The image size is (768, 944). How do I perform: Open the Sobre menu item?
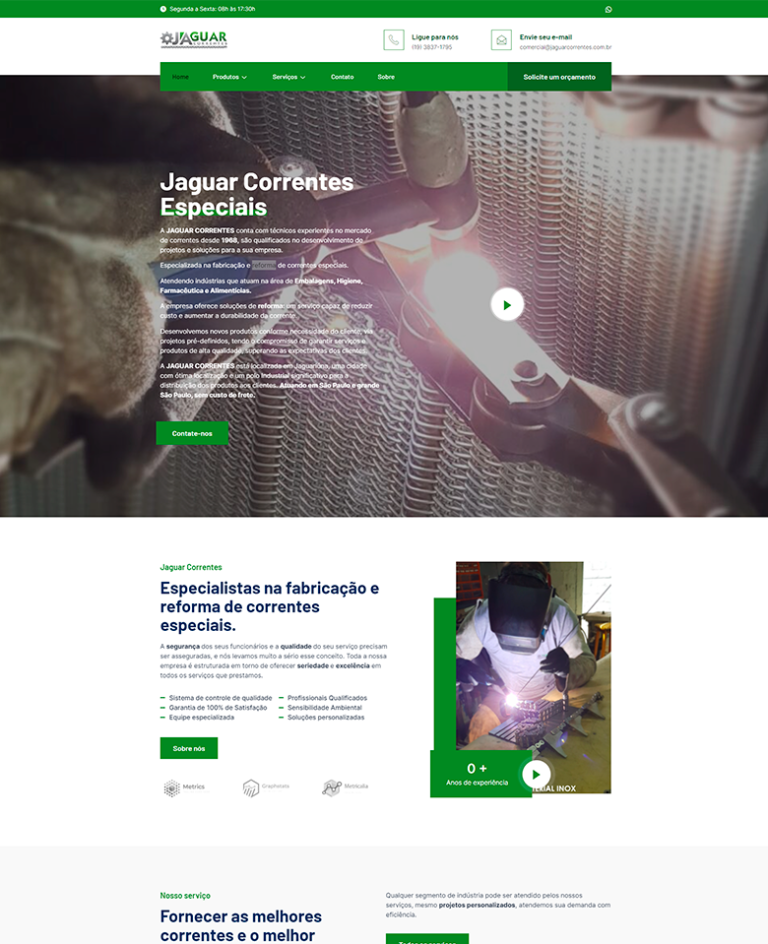[x=386, y=77]
